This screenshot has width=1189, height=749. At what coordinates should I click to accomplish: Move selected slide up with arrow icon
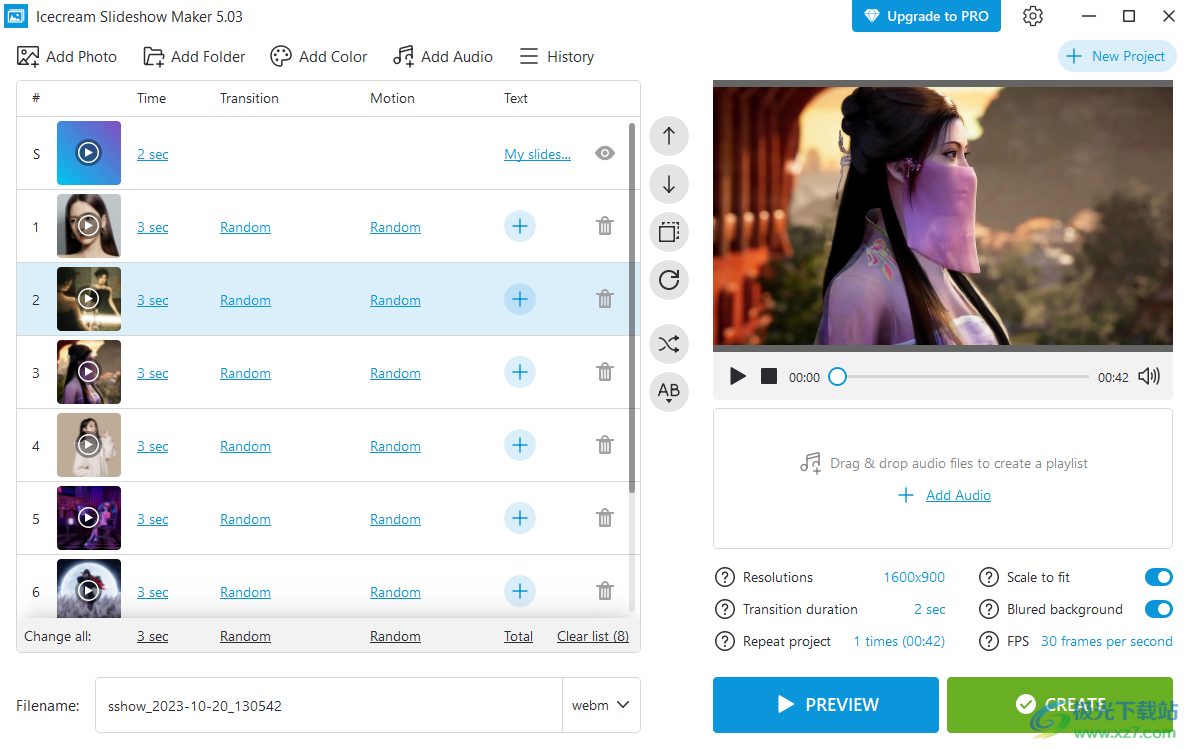point(669,136)
